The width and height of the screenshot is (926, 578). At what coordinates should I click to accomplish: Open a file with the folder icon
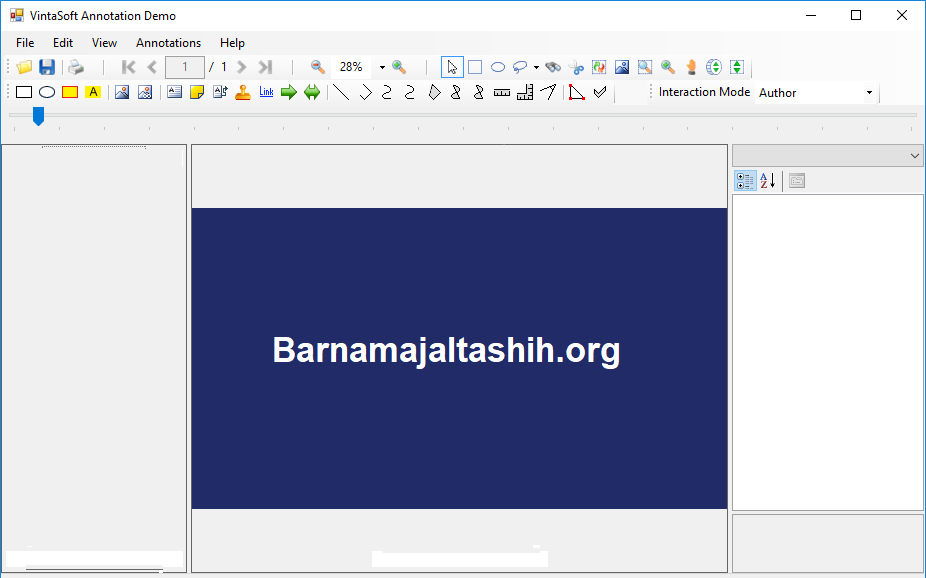[24, 67]
